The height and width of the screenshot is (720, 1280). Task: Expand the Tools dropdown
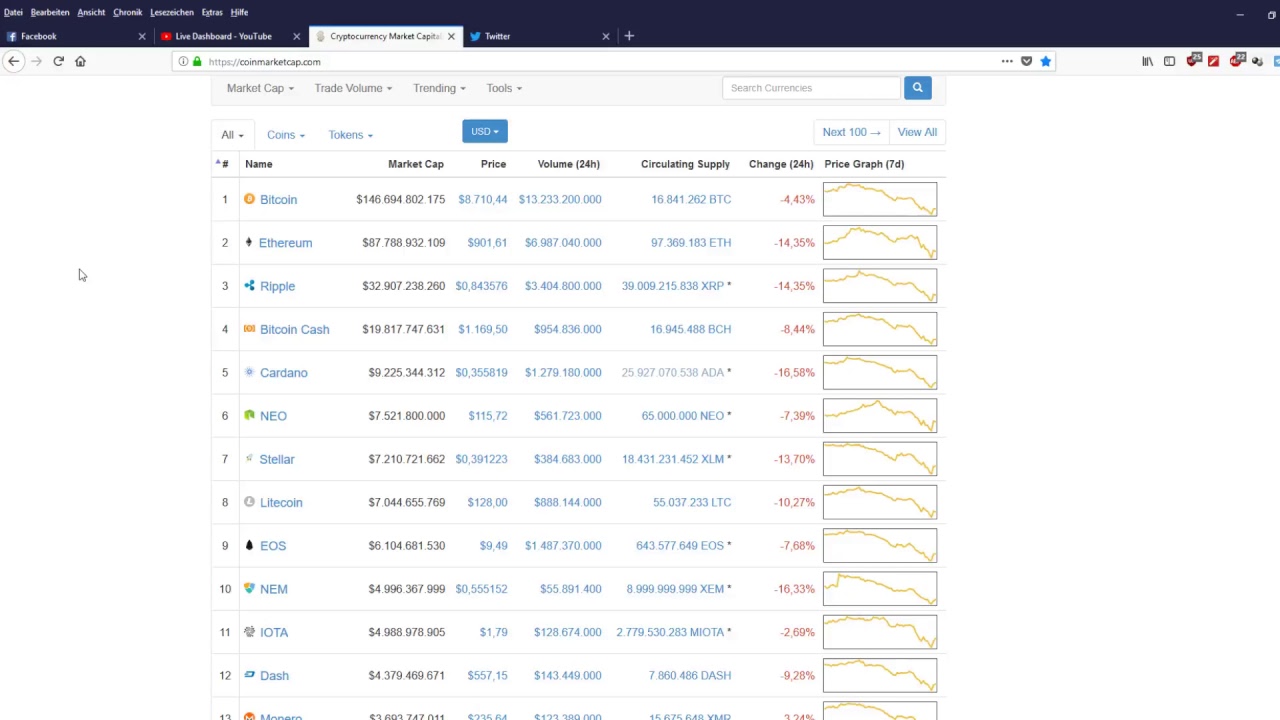504,88
